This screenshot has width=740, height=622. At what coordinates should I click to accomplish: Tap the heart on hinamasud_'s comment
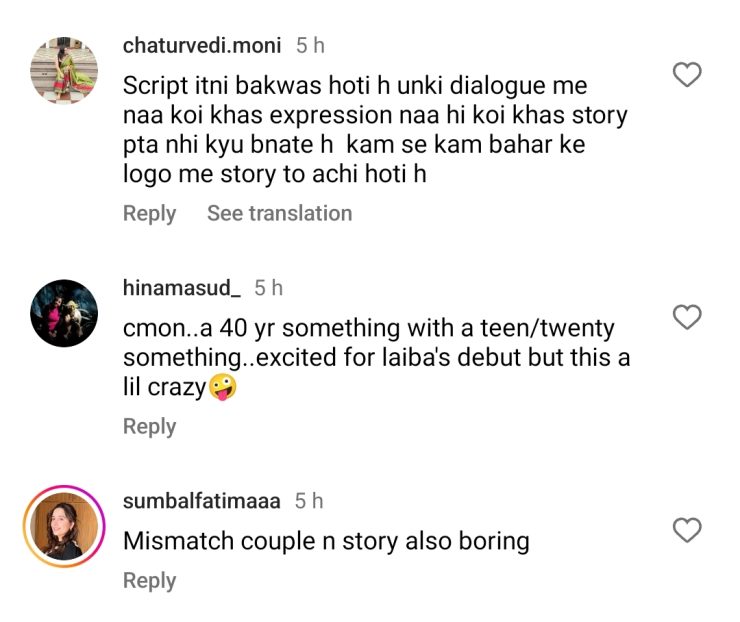pos(687,318)
